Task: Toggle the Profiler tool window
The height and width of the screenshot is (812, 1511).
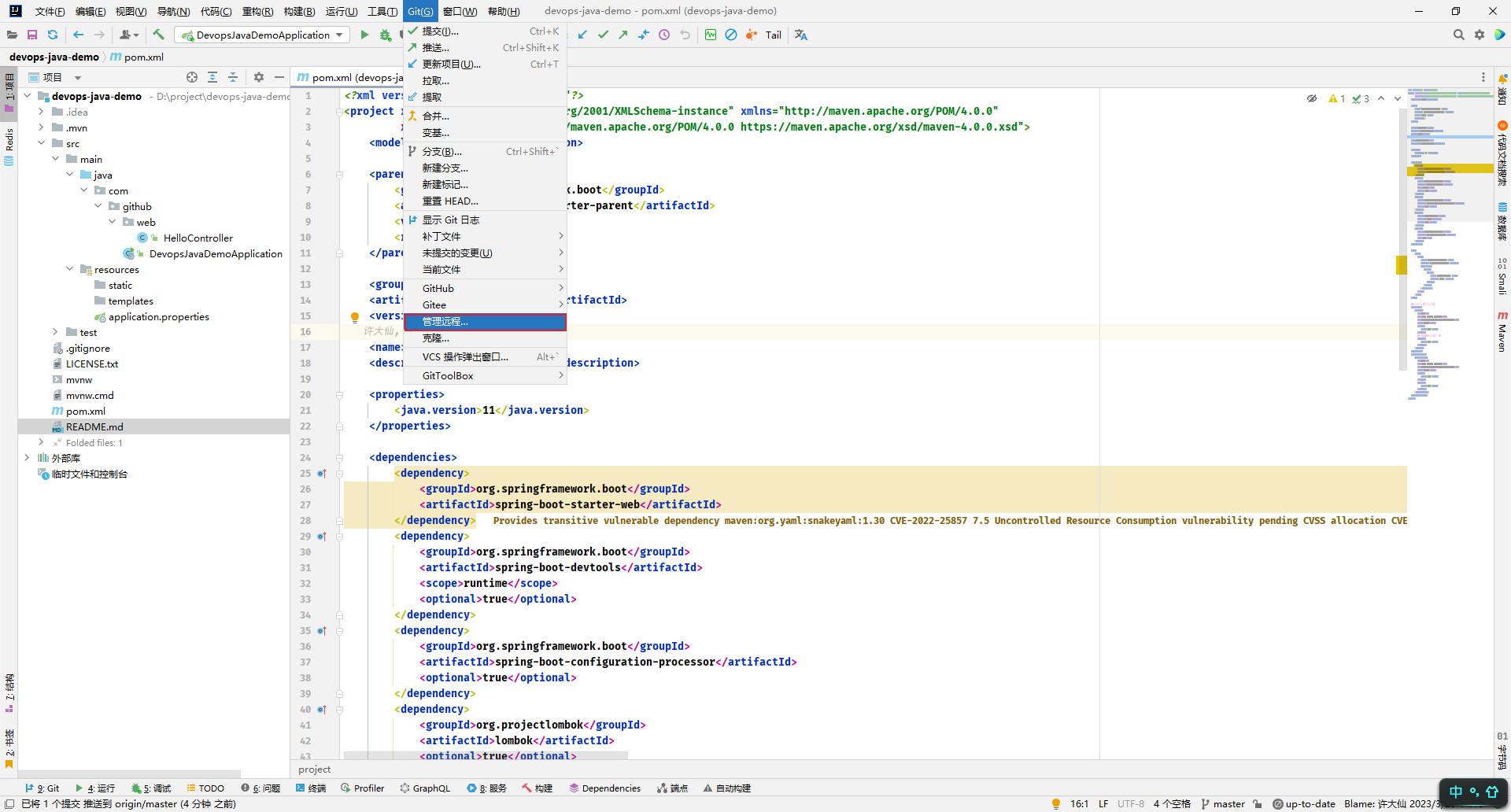Action: click(363, 788)
